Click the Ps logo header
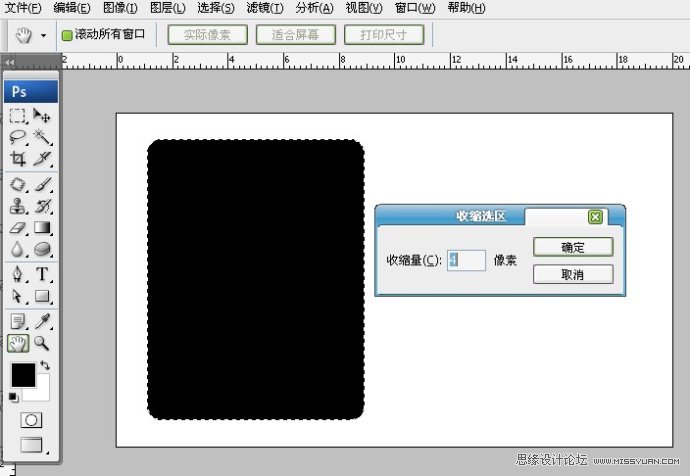The height and width of the screenshot is (476, 690). click(31, 92)
